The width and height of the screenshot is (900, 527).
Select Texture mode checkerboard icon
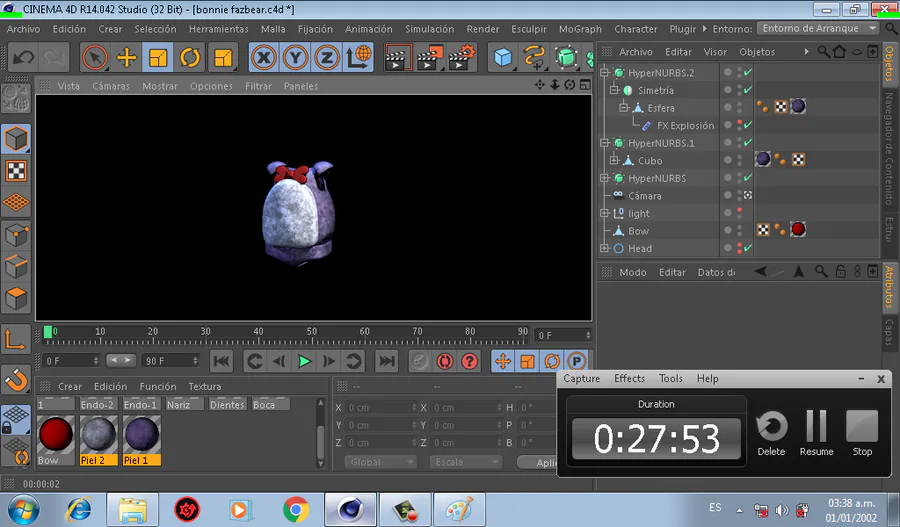point(15,170)
